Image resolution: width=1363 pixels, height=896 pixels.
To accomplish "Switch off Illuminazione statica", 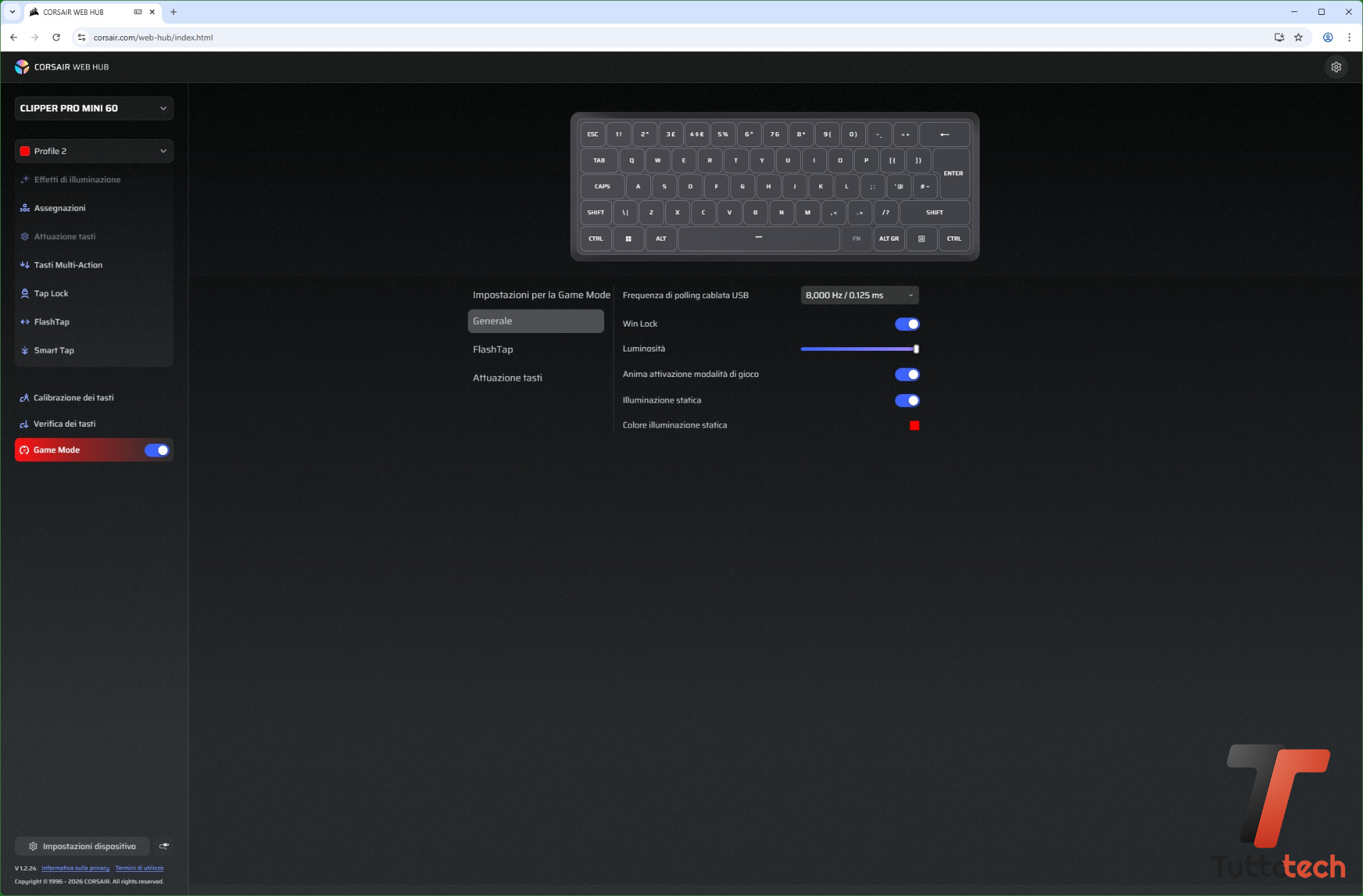I will click(907, 400).
